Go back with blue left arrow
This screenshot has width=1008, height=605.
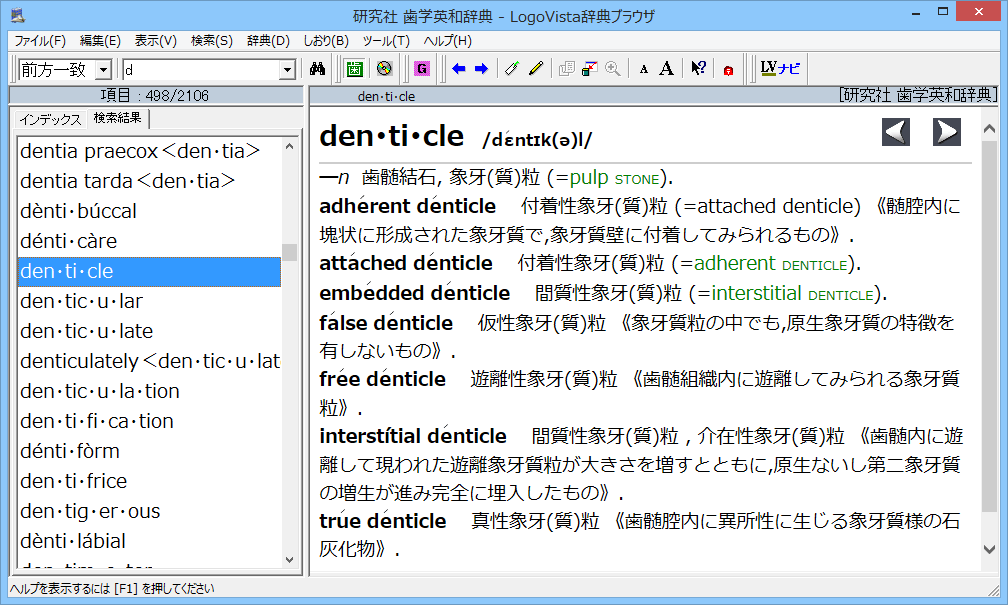(458, 69)
